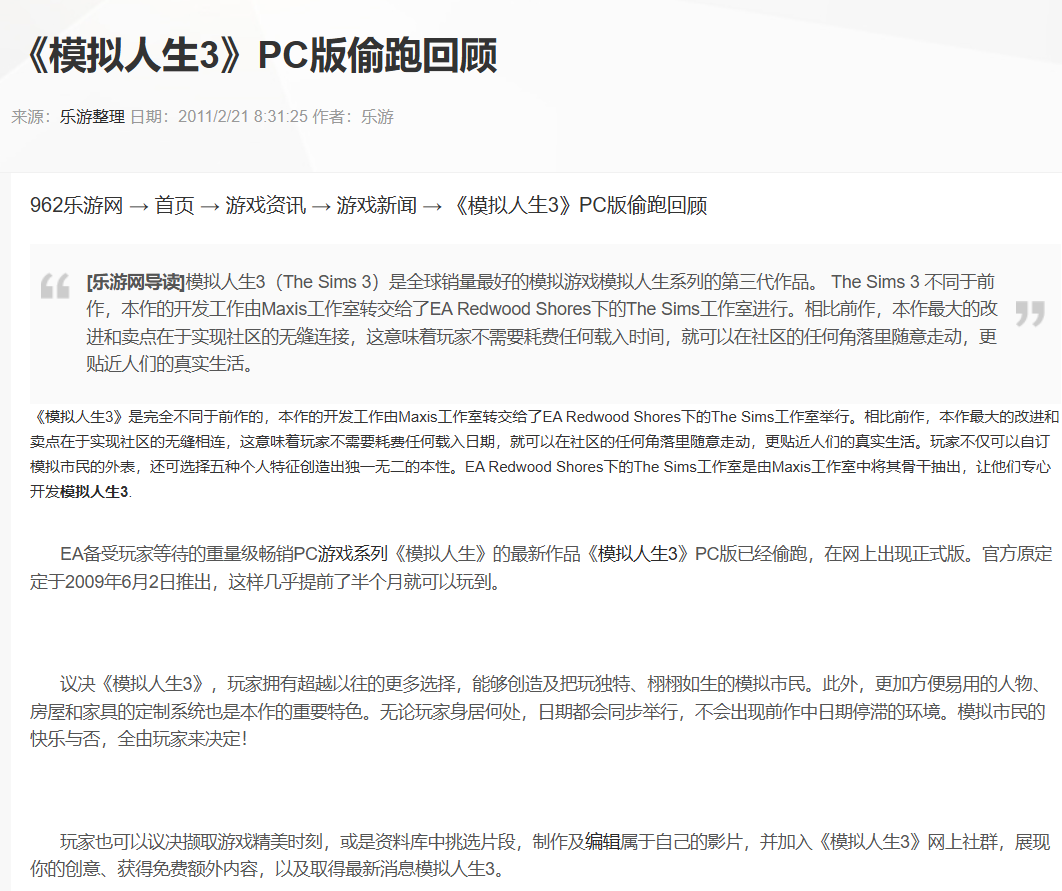Click the opening quotation mark icon

click(x=55, y=286)
